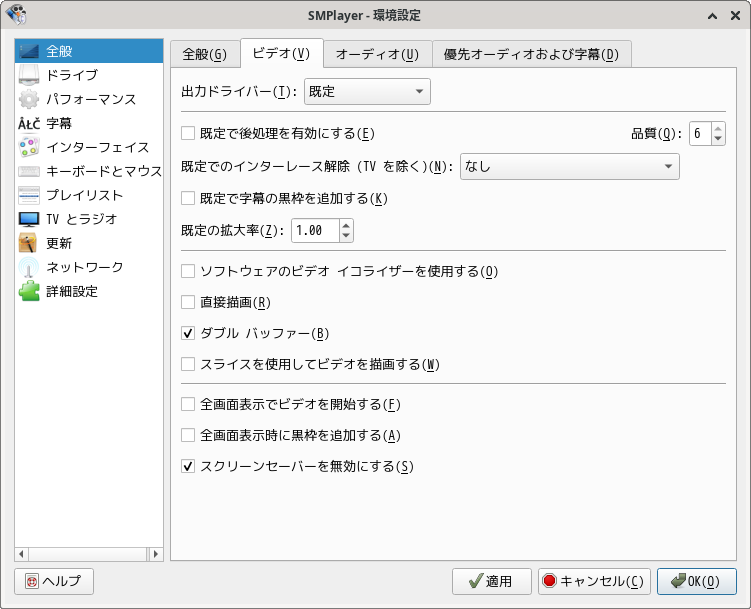Open the 詳細設定 puzzle-piece icon
Viewport: 751px width, 609px height.
pyautogui.click(x=30, y=291)
